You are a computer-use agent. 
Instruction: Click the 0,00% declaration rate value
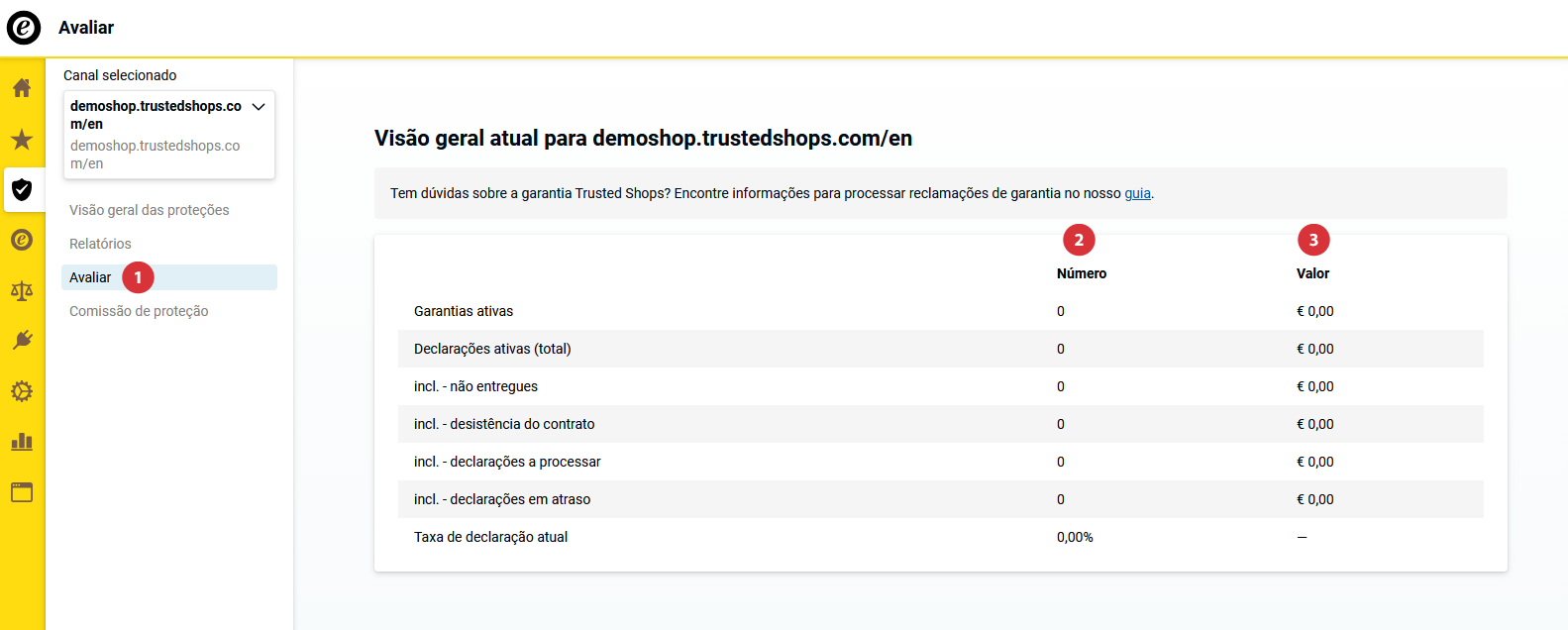[x=1075, y=537]
